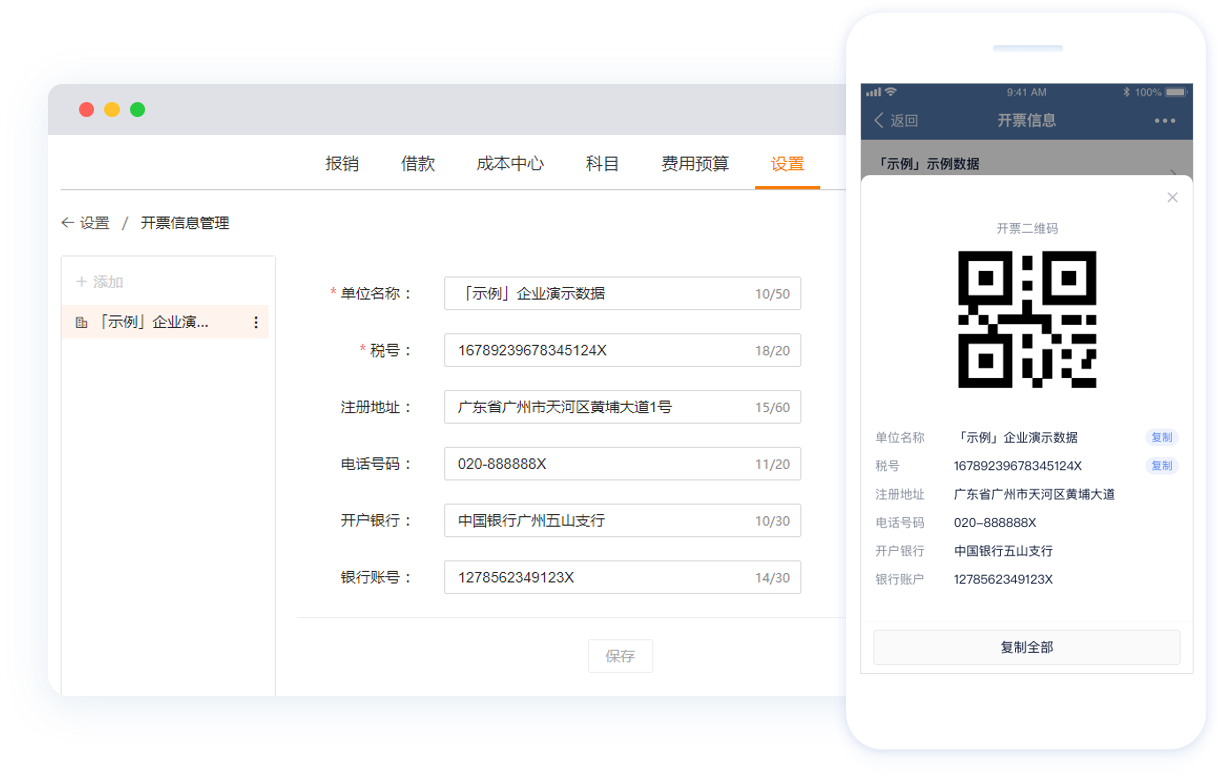Focus the 银行账号 input field
The height and width of the screenshot is (779, 1220).
[600, 577]
